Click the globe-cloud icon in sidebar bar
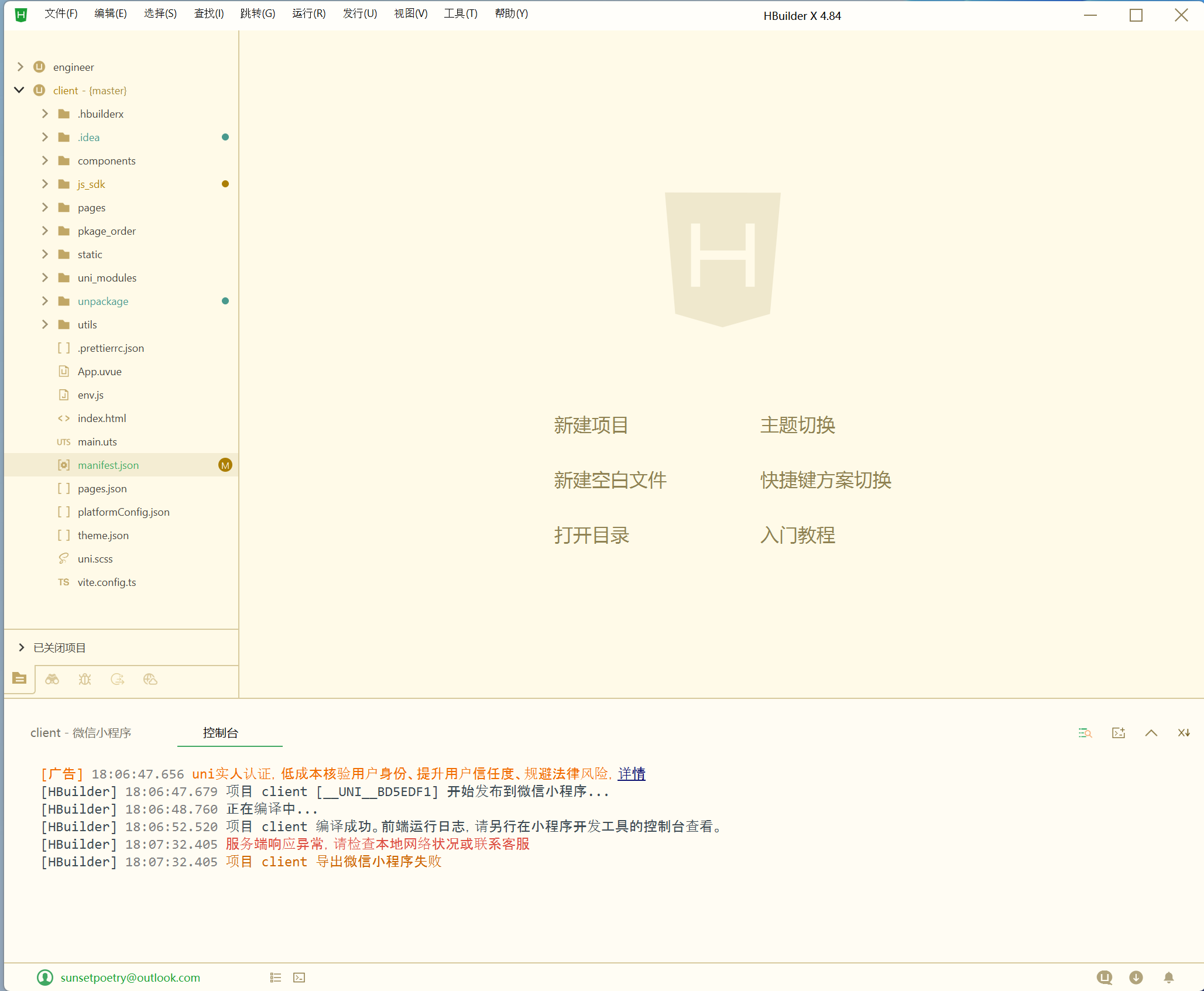Viewport: 1204px width, 991px height. point(150,679)
